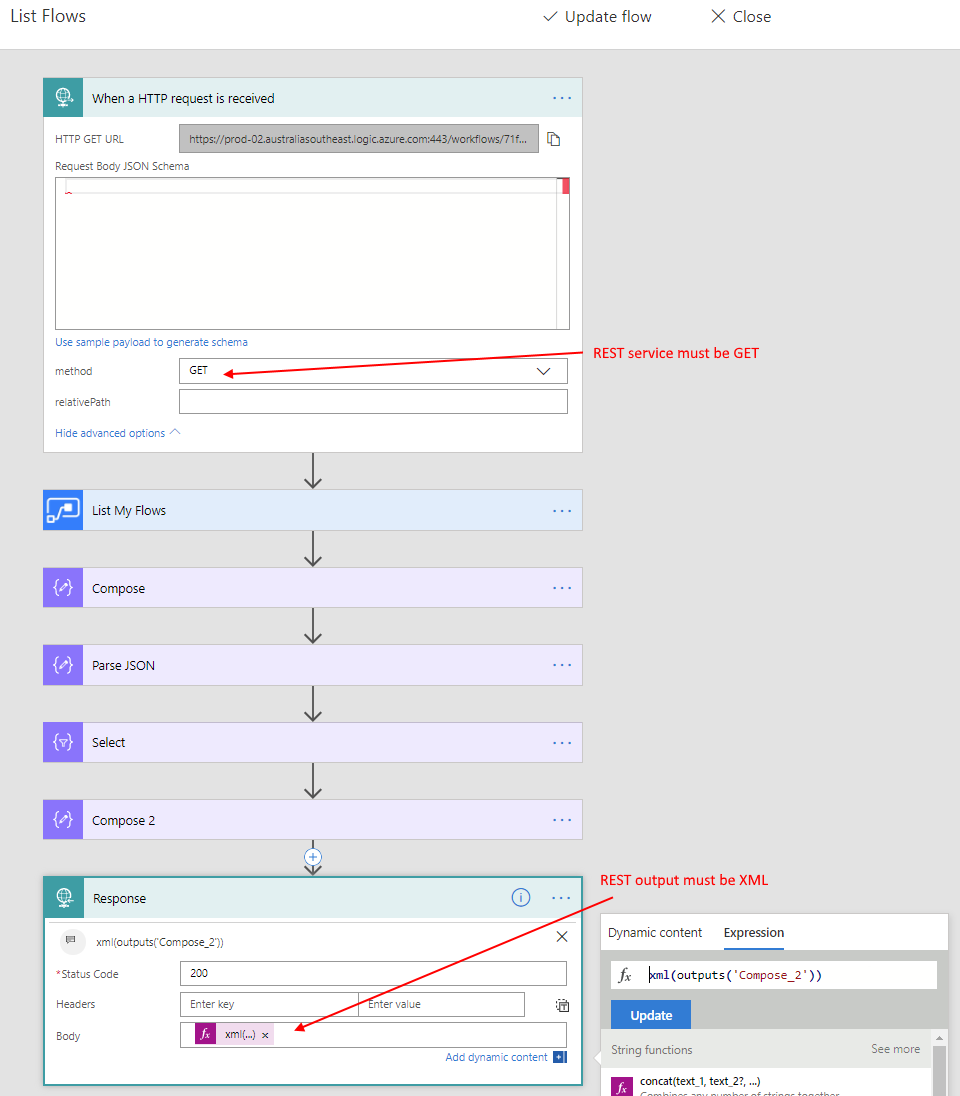Switch to the Dynamic content tab
This screenshot has width=960, height=1096.
click(655, 932)
